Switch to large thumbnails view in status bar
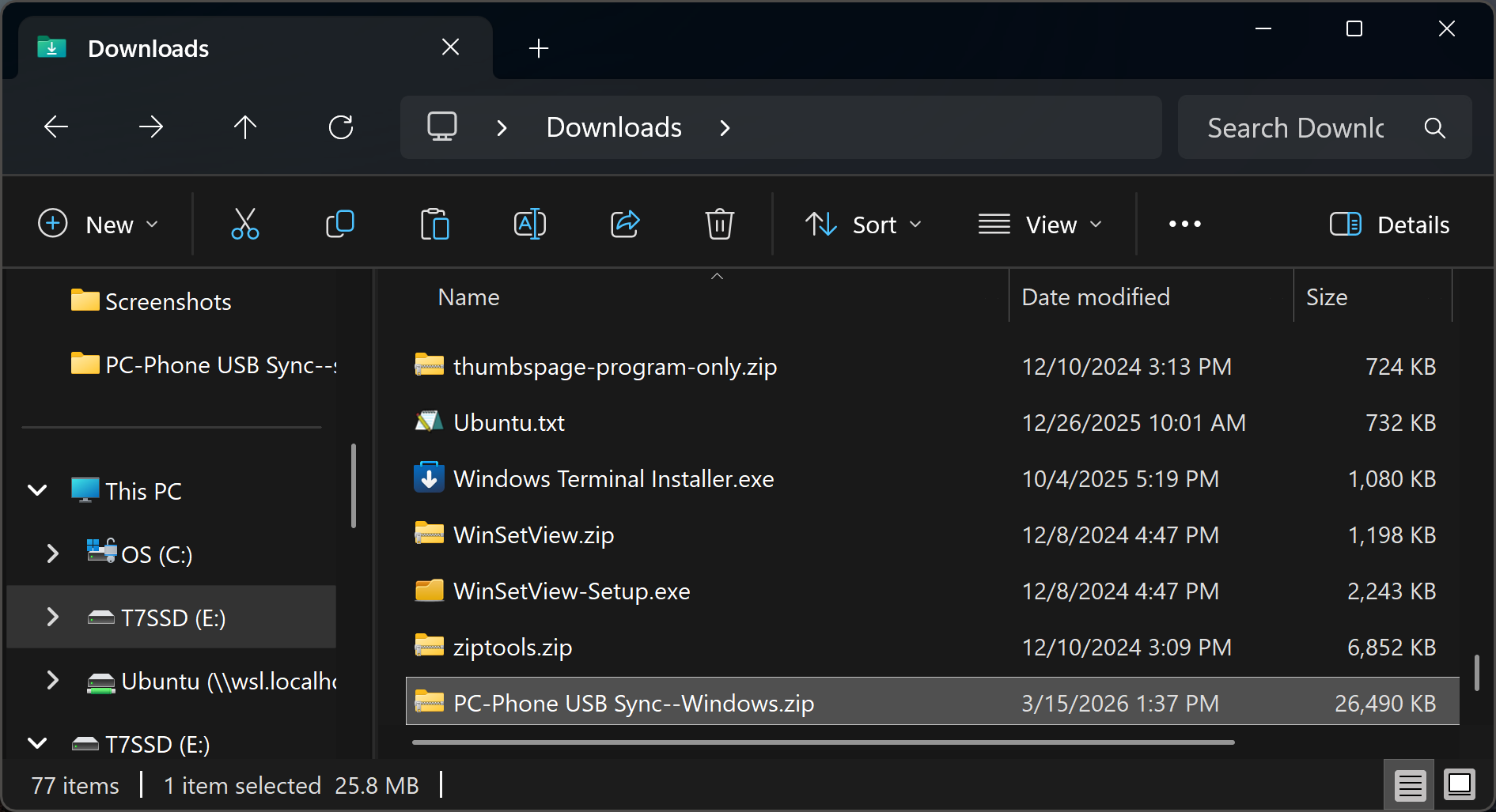 point(1459,785)
